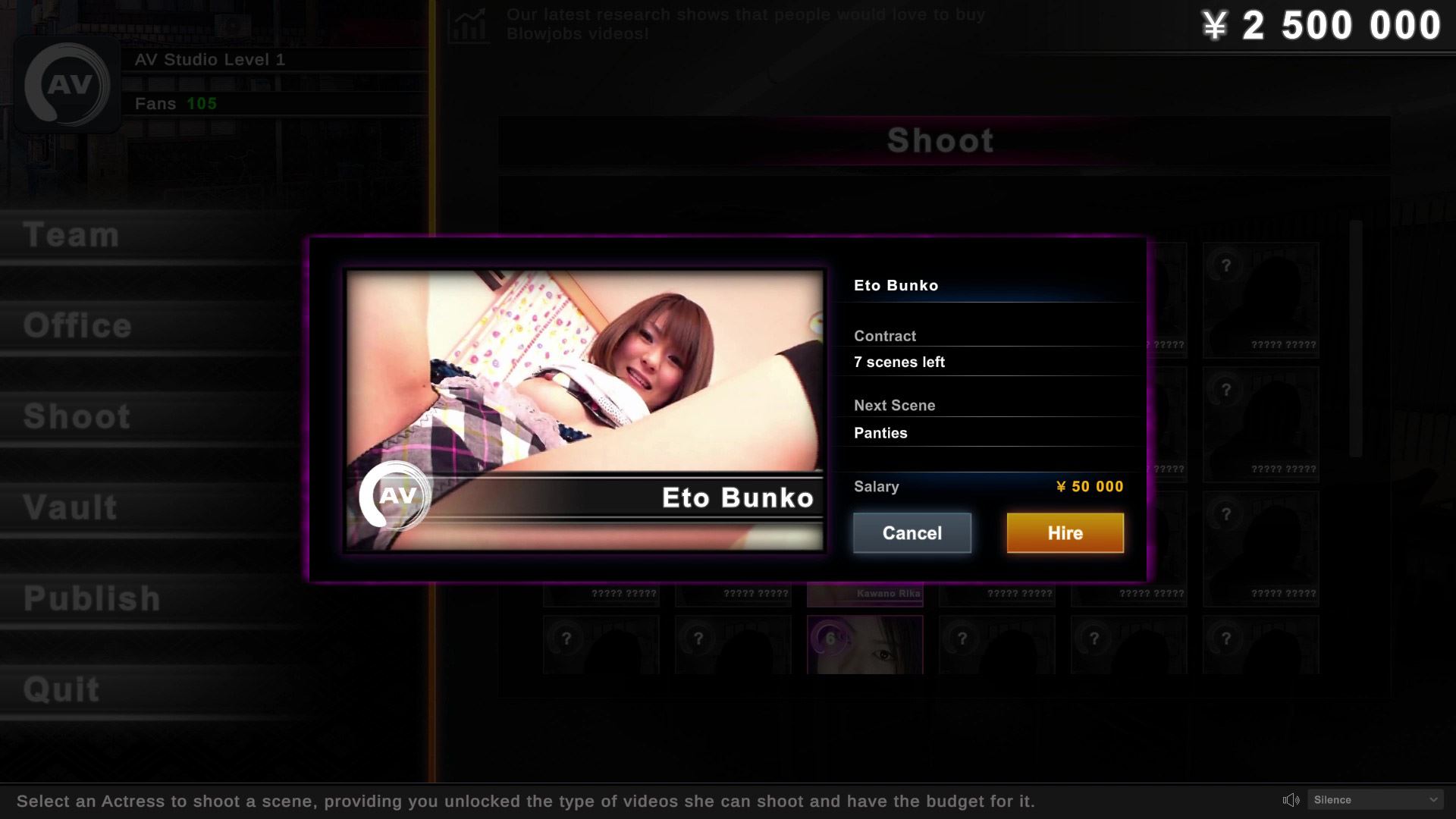The image size is (1456, 819).
Task: Select Shoot in the left menu
Action: point(77,417)
